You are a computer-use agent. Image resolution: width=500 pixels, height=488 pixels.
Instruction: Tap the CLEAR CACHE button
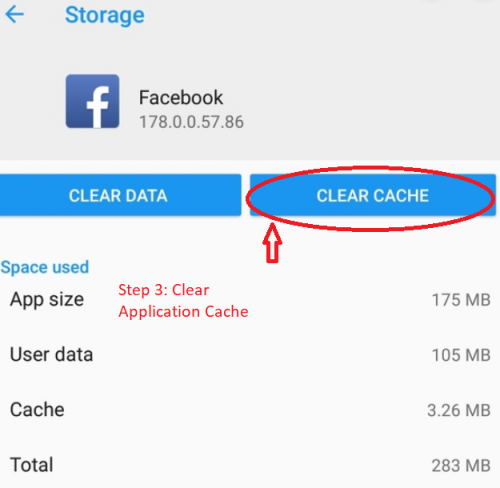(373, 195)
